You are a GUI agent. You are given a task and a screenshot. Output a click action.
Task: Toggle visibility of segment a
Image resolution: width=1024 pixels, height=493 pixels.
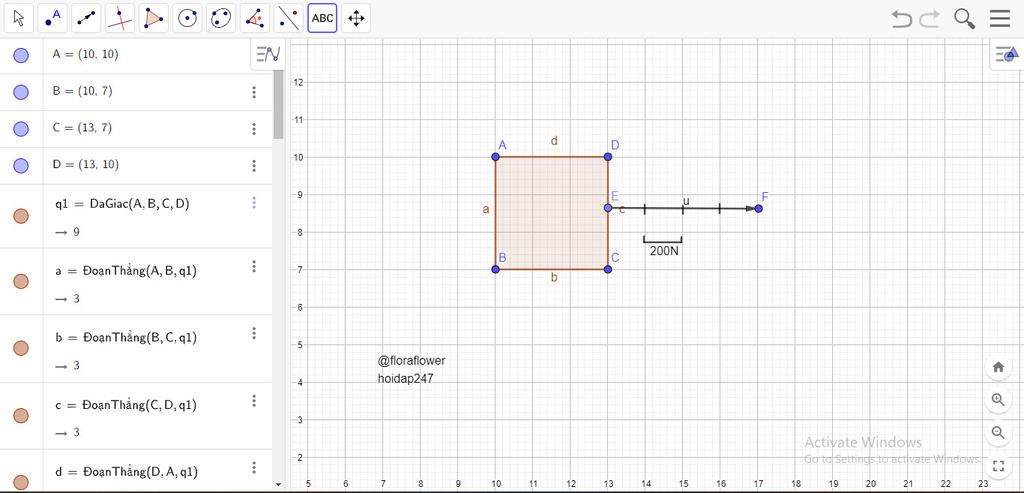point(21,281)
